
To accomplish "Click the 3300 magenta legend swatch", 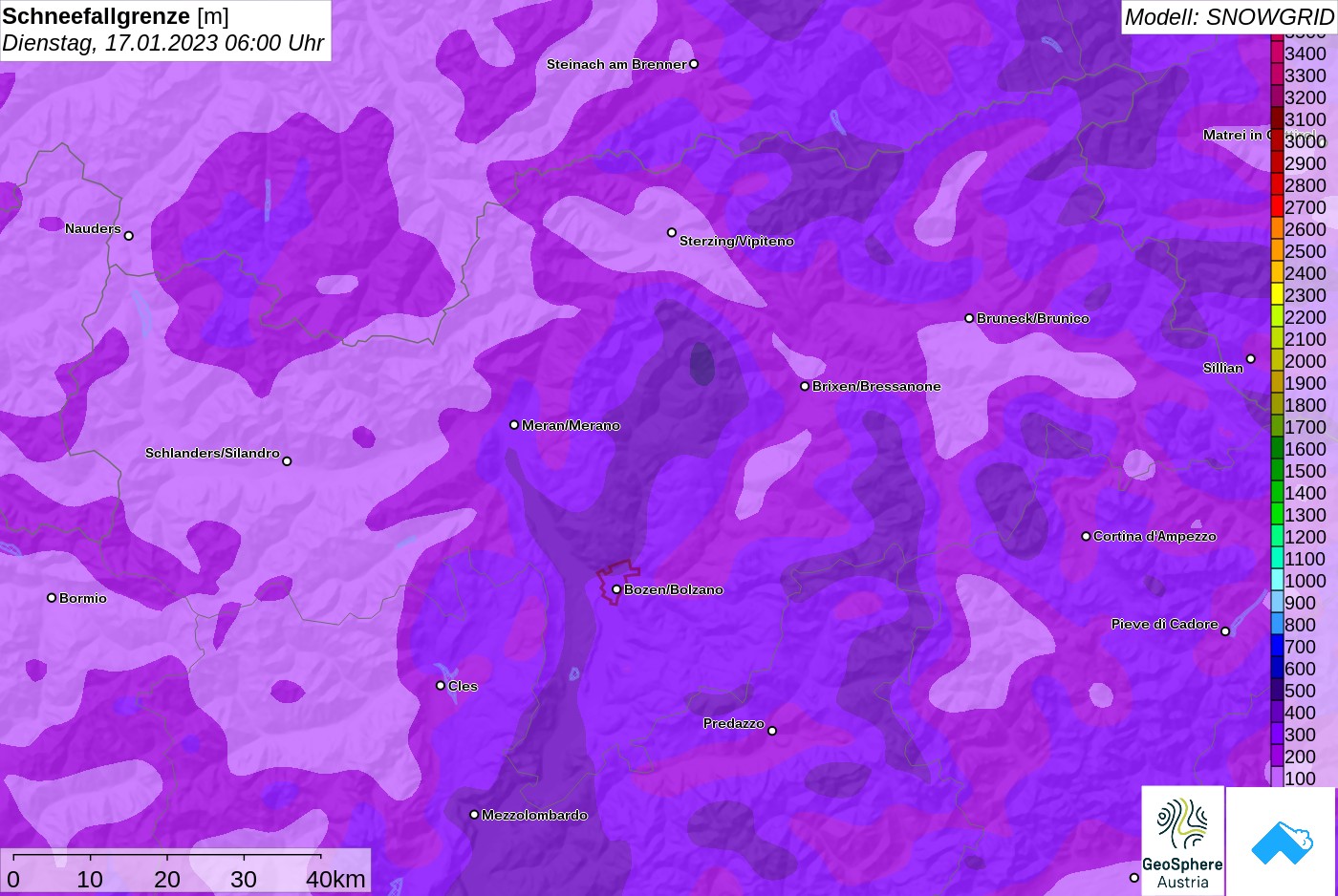I will point(1277,75).
